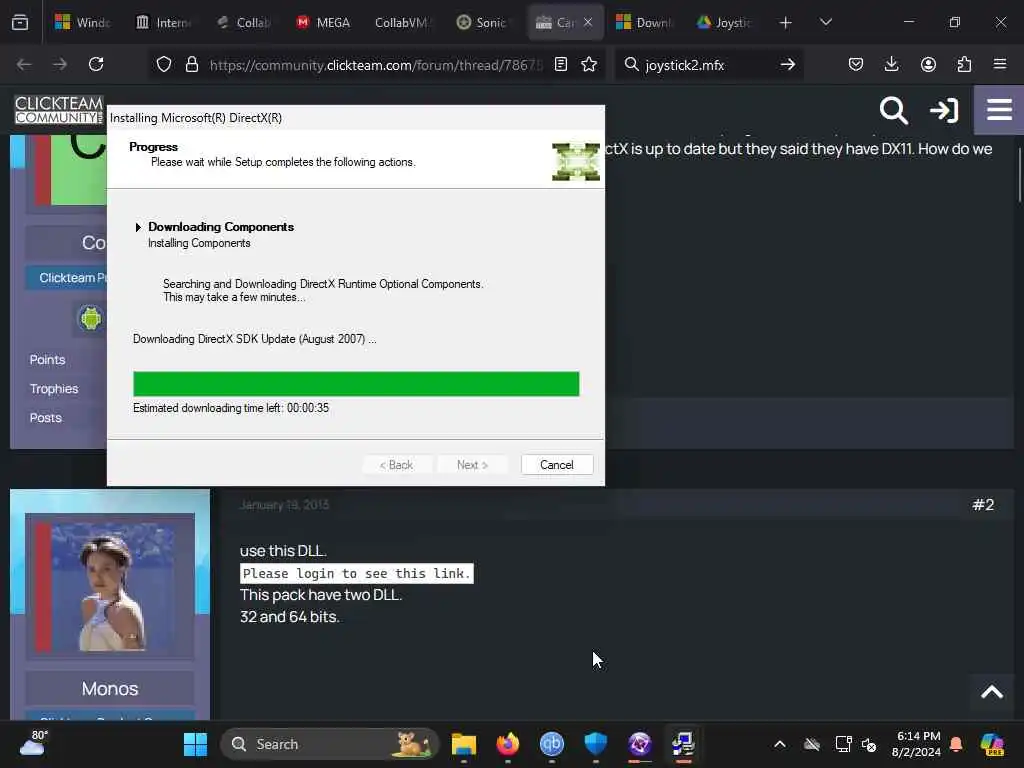Switch to the Windows tab
The image size is (1024, 768).
[x=82, y=23]
